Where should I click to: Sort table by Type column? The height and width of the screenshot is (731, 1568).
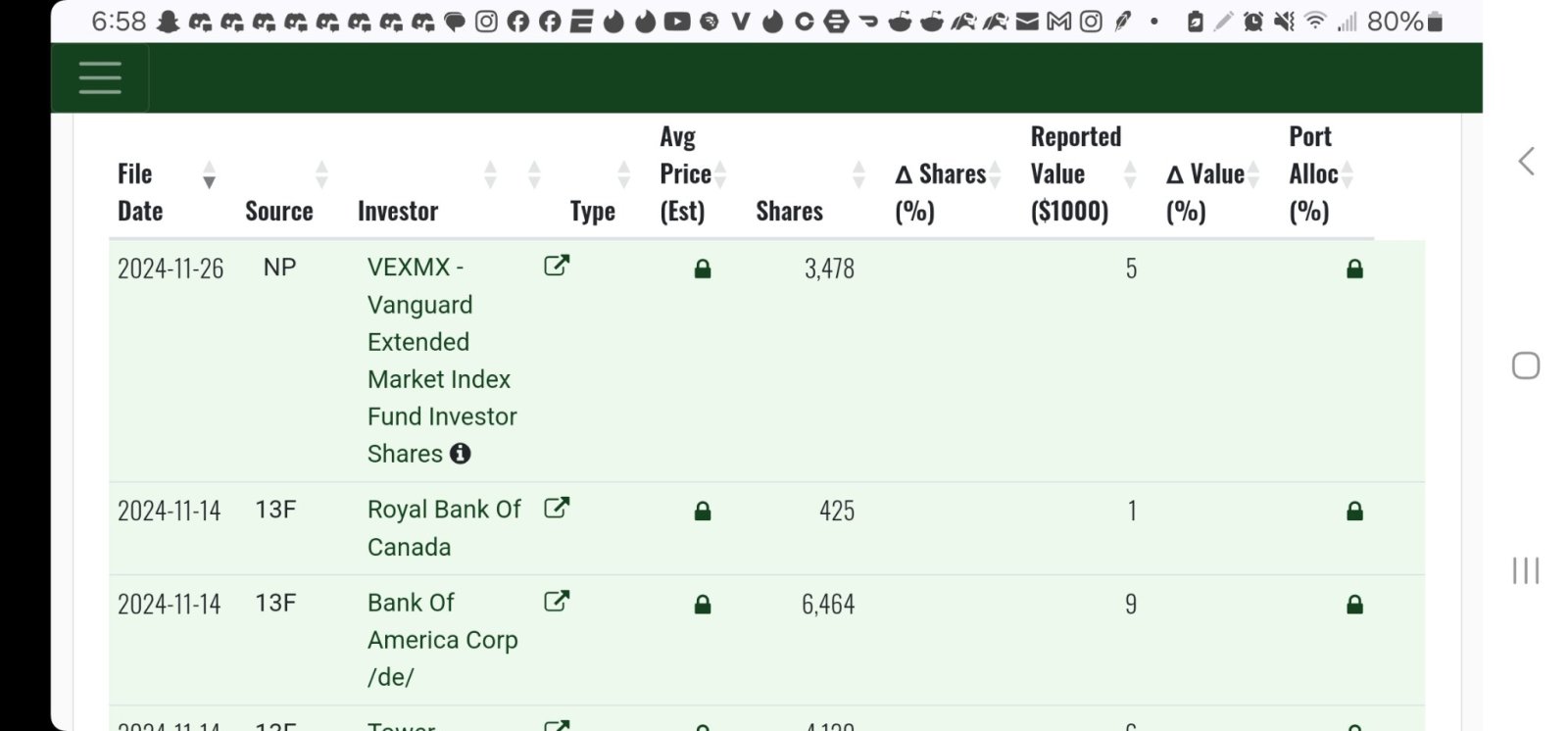coord(623,174)
